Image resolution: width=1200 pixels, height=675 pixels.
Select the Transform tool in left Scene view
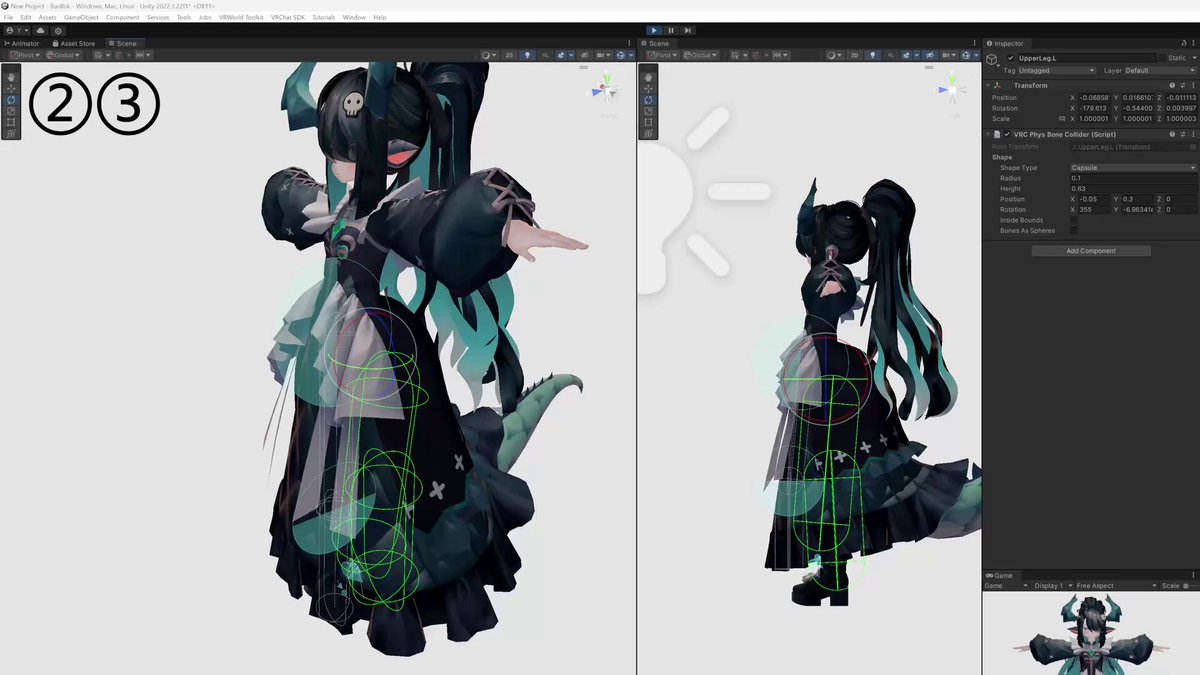(x=11, y=133)
